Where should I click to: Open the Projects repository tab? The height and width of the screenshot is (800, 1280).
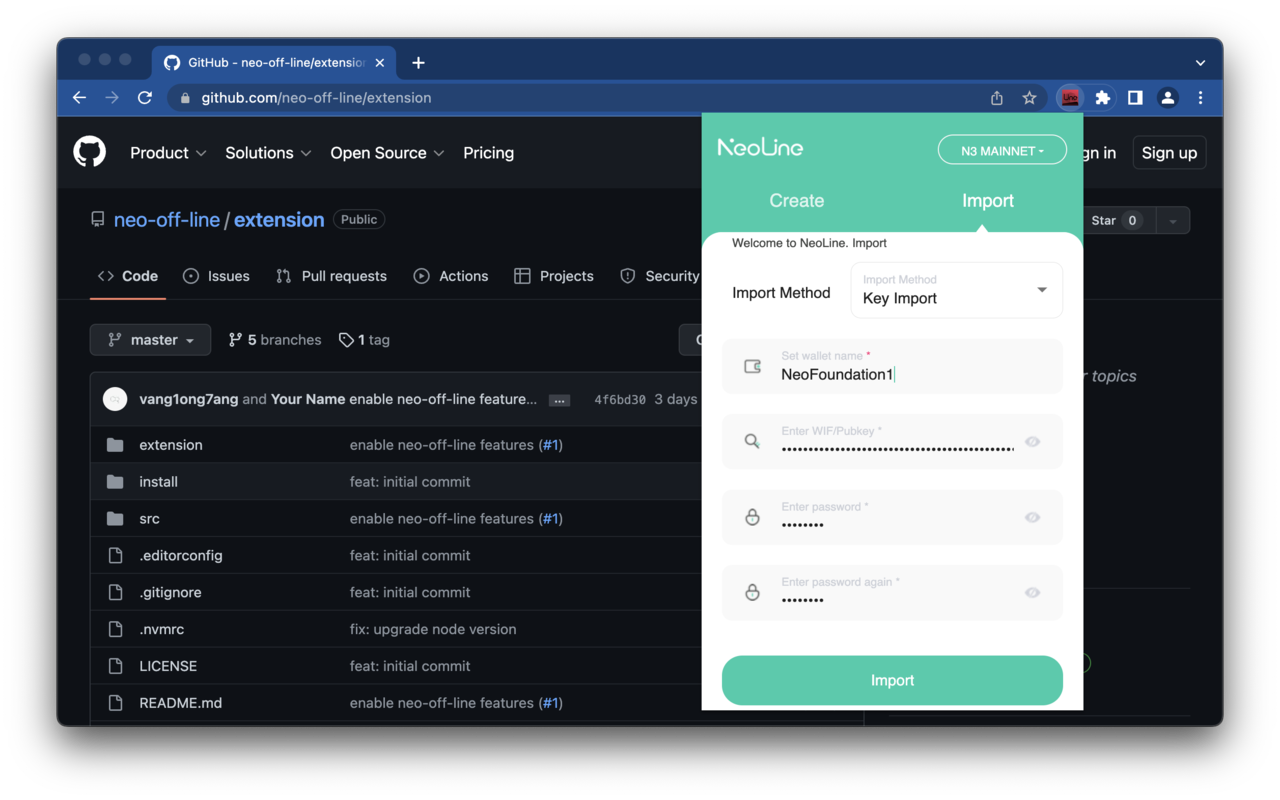554,276
